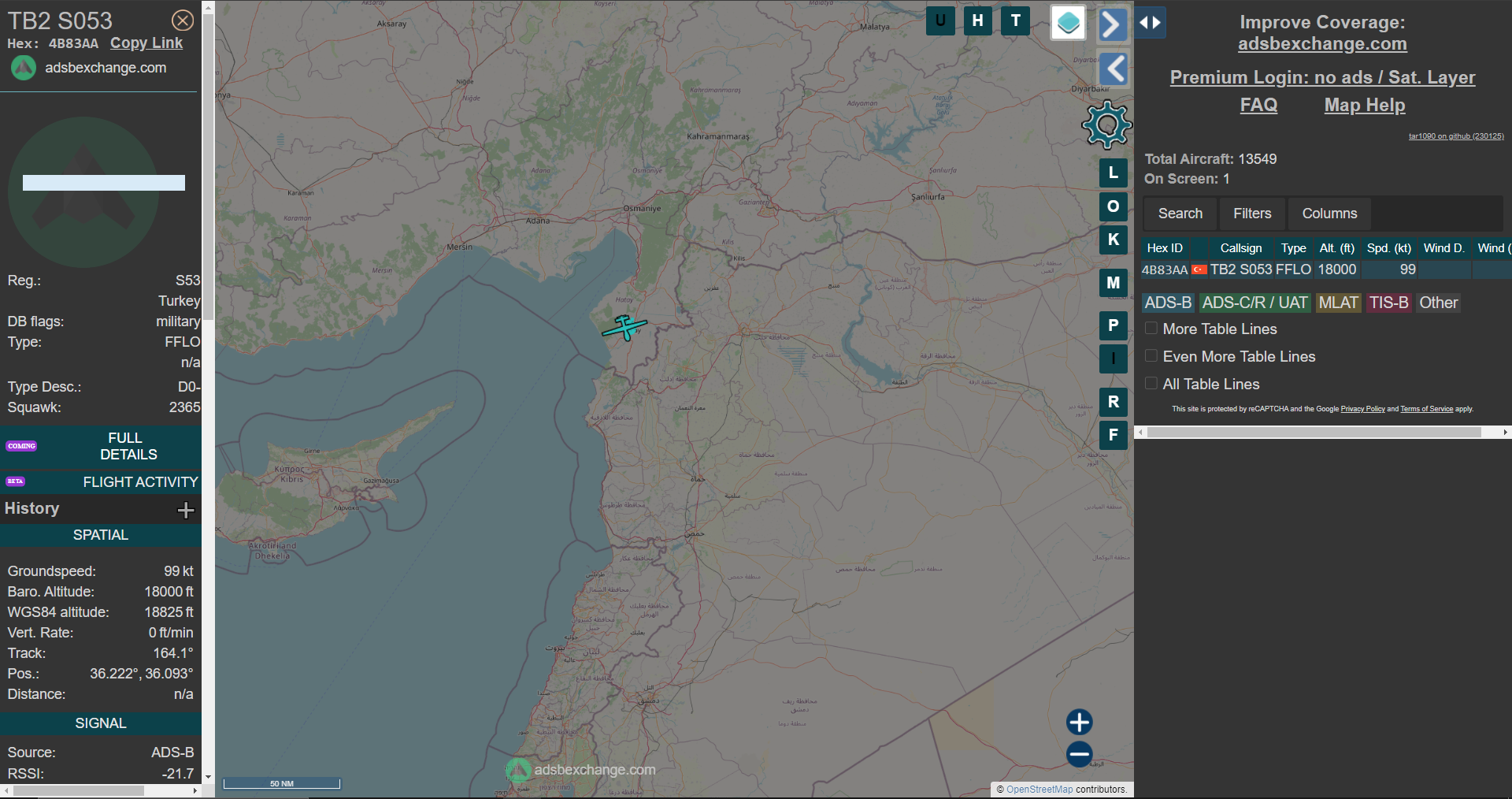Toggle the T map button
The height and width of the screenshot is (799, 1512).
[1015, 20]
